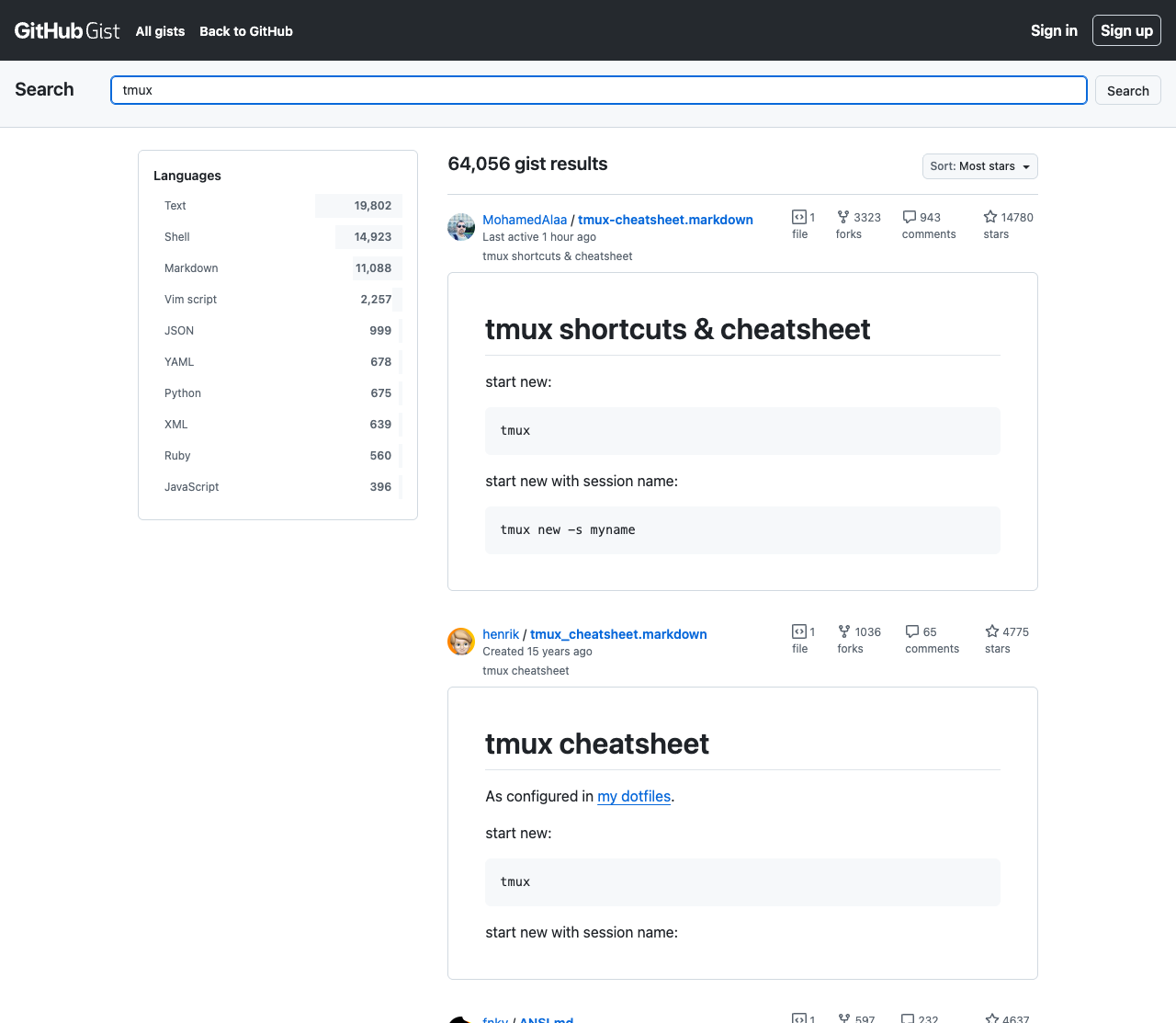Click the file icon on tmux-cheatsheet.markdown result
1176x1023 pixels.
(798, 217)
